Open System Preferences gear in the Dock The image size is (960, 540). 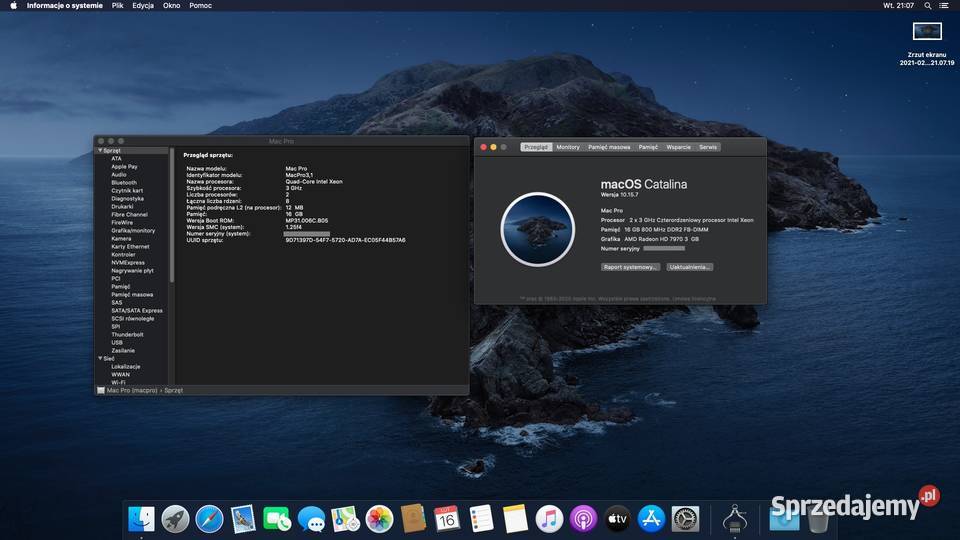[685, 519]
